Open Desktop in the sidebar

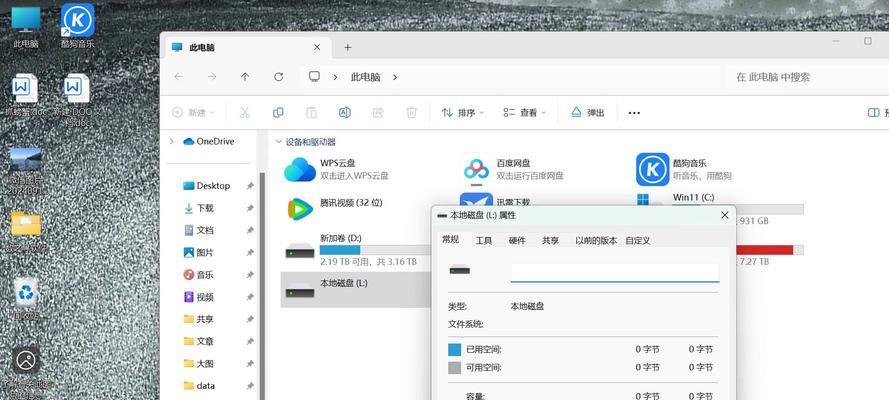[x=207, y=186]
